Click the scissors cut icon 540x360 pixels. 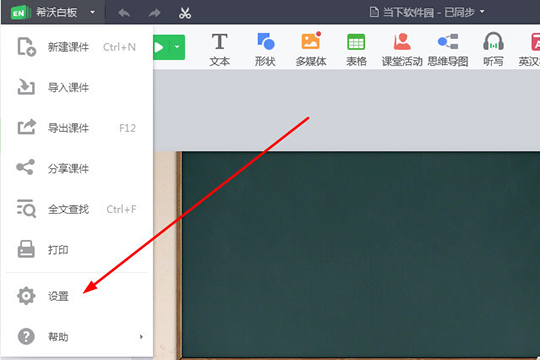[x=185, y=13]
